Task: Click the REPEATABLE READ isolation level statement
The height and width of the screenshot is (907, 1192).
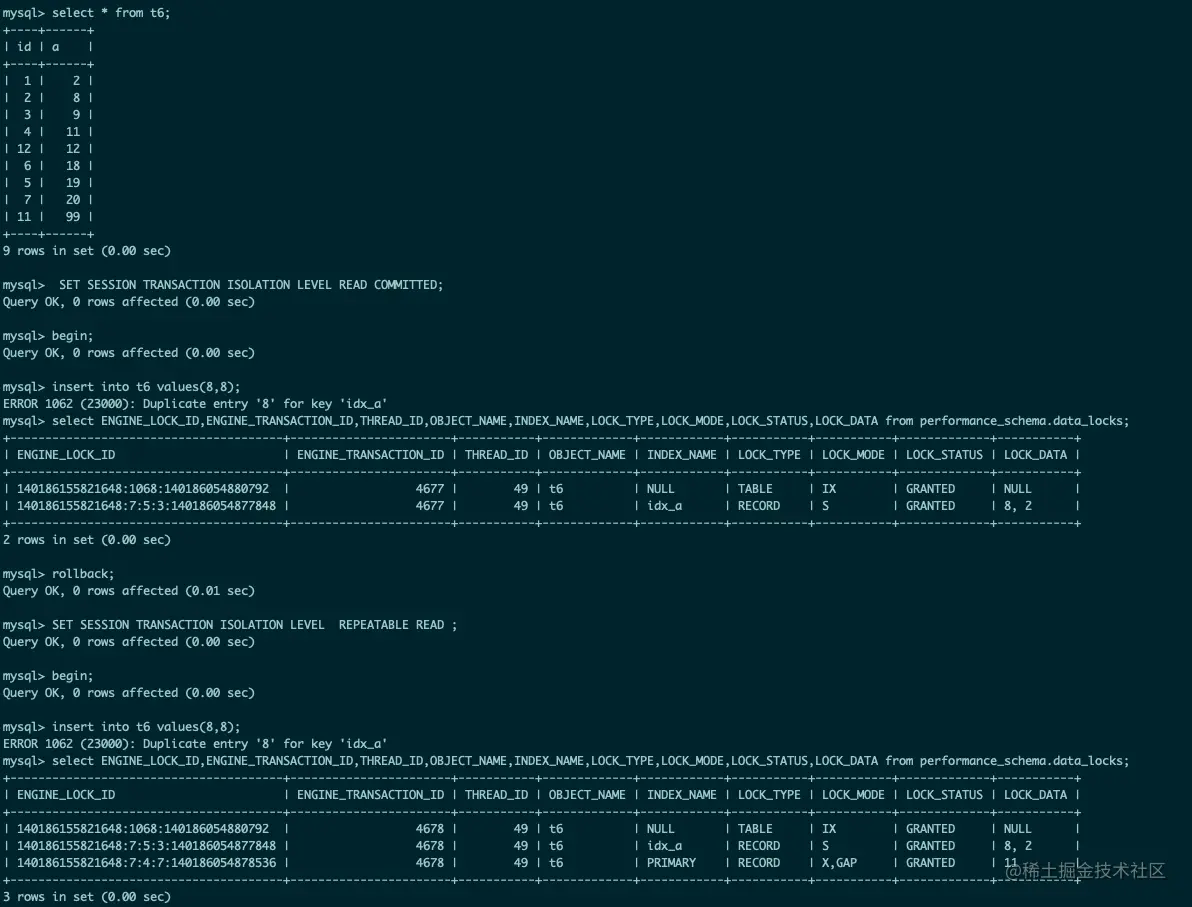Action: (x=255, y=625)
